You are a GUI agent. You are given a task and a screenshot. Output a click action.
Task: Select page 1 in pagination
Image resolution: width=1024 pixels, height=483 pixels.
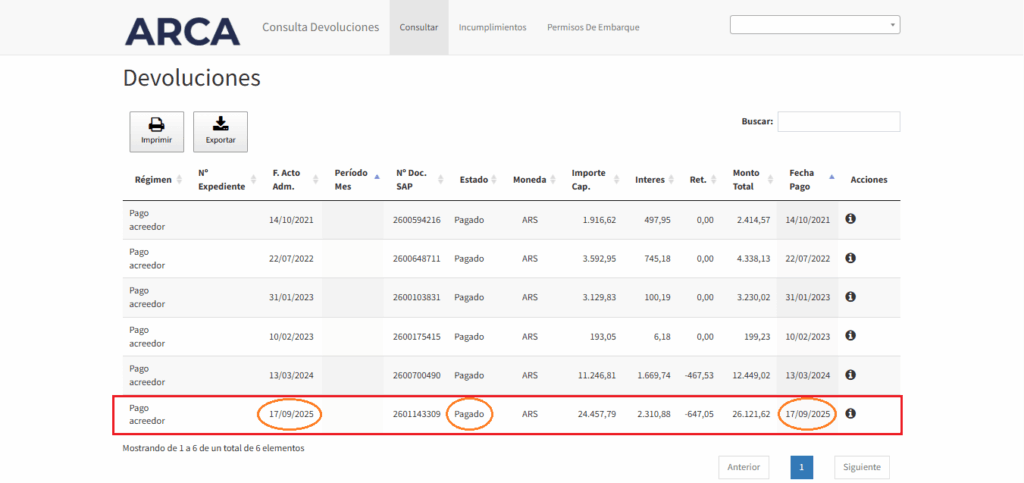801,467
